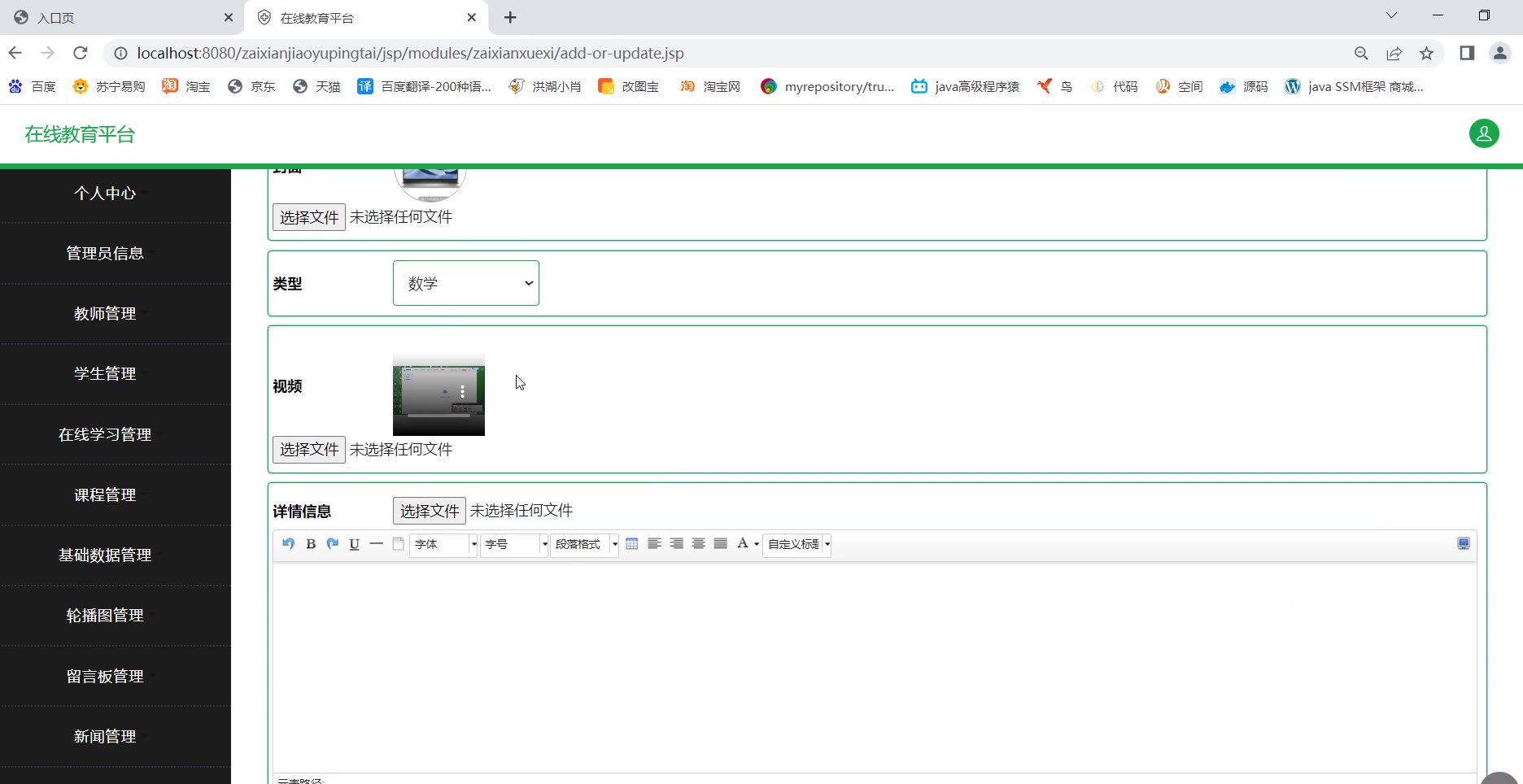Viewport: 1523px width, 784px height.
Task: Click the redo icon in editor toolbar
Action: (x=332, y=544)
